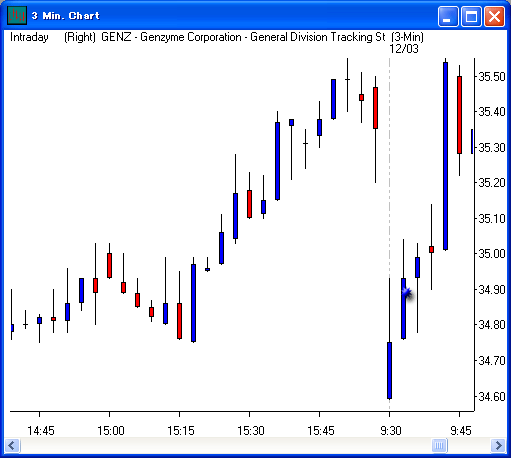
Task: Click the horizontal scrollbar thumb
Action: (439, 445)
